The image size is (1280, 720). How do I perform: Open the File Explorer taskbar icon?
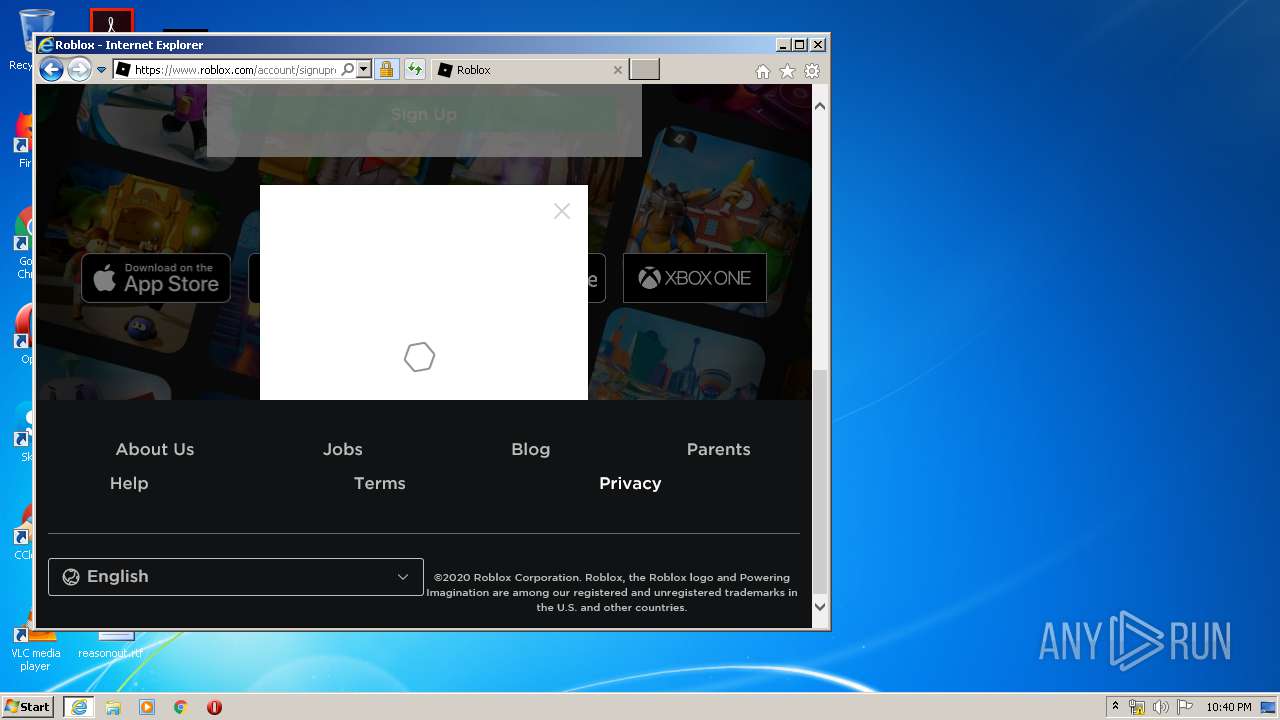coord(113,707)
